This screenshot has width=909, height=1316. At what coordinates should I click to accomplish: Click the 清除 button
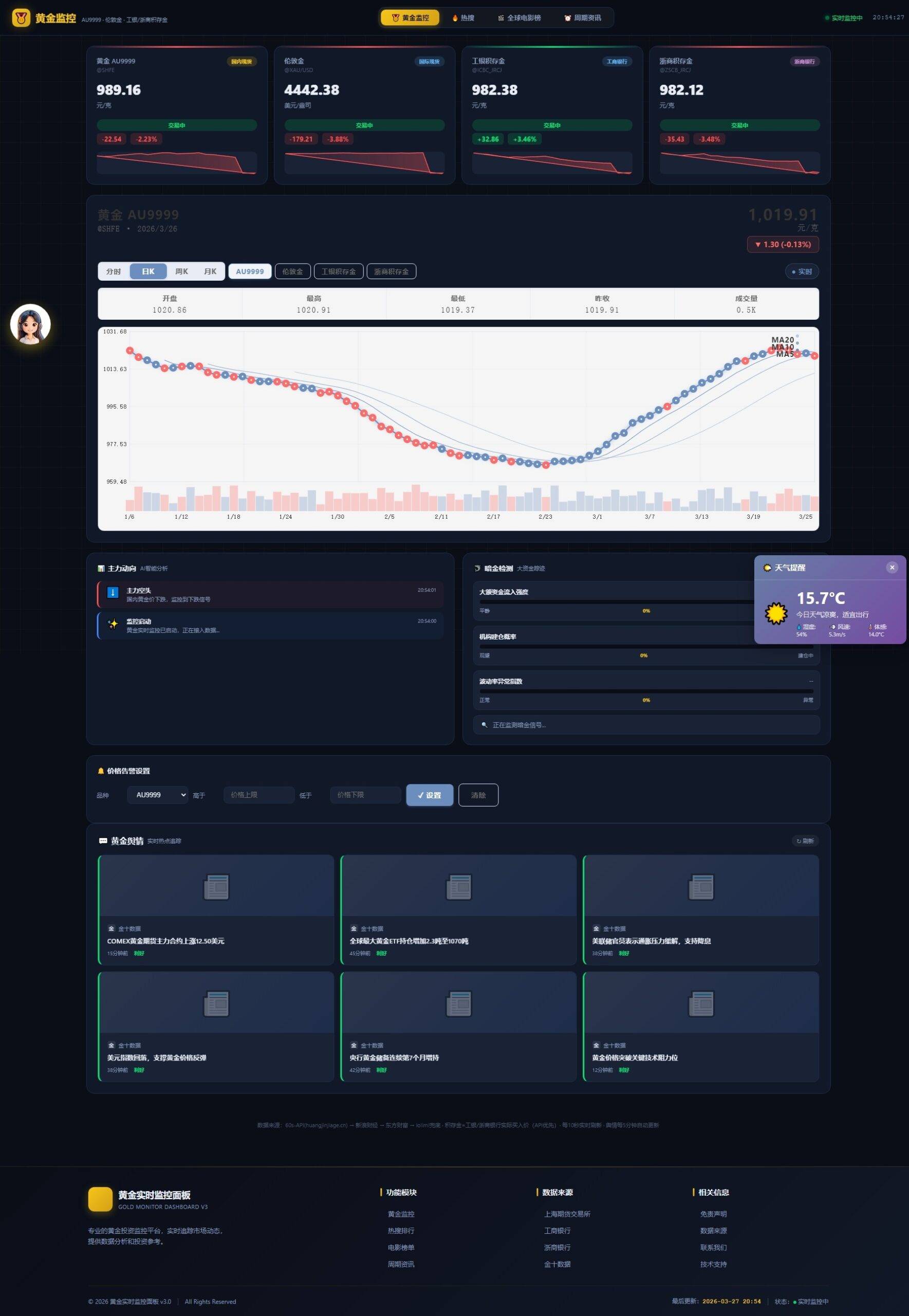pyautogui.click(x=478, y=795)
